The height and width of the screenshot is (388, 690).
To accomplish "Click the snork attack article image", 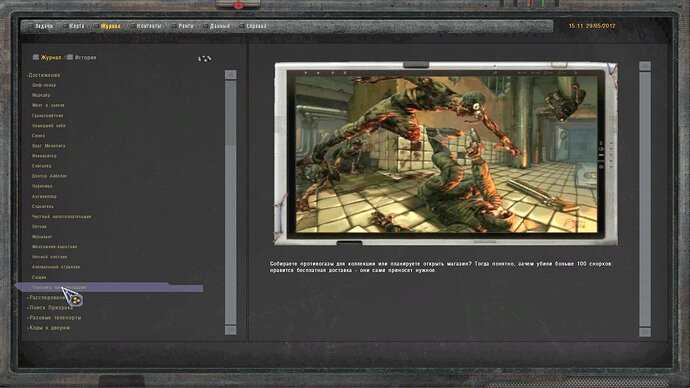I will [x=446, y=154].
